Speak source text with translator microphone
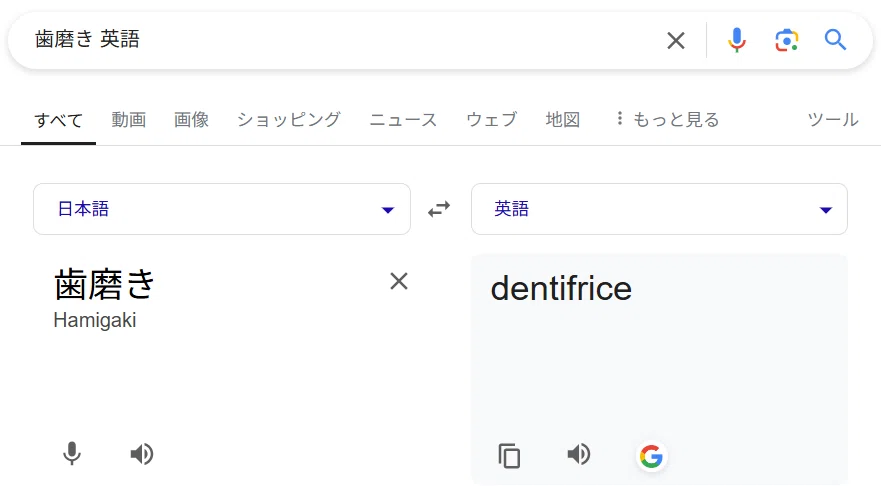881x487 pixels. click(x=72, y=454)
